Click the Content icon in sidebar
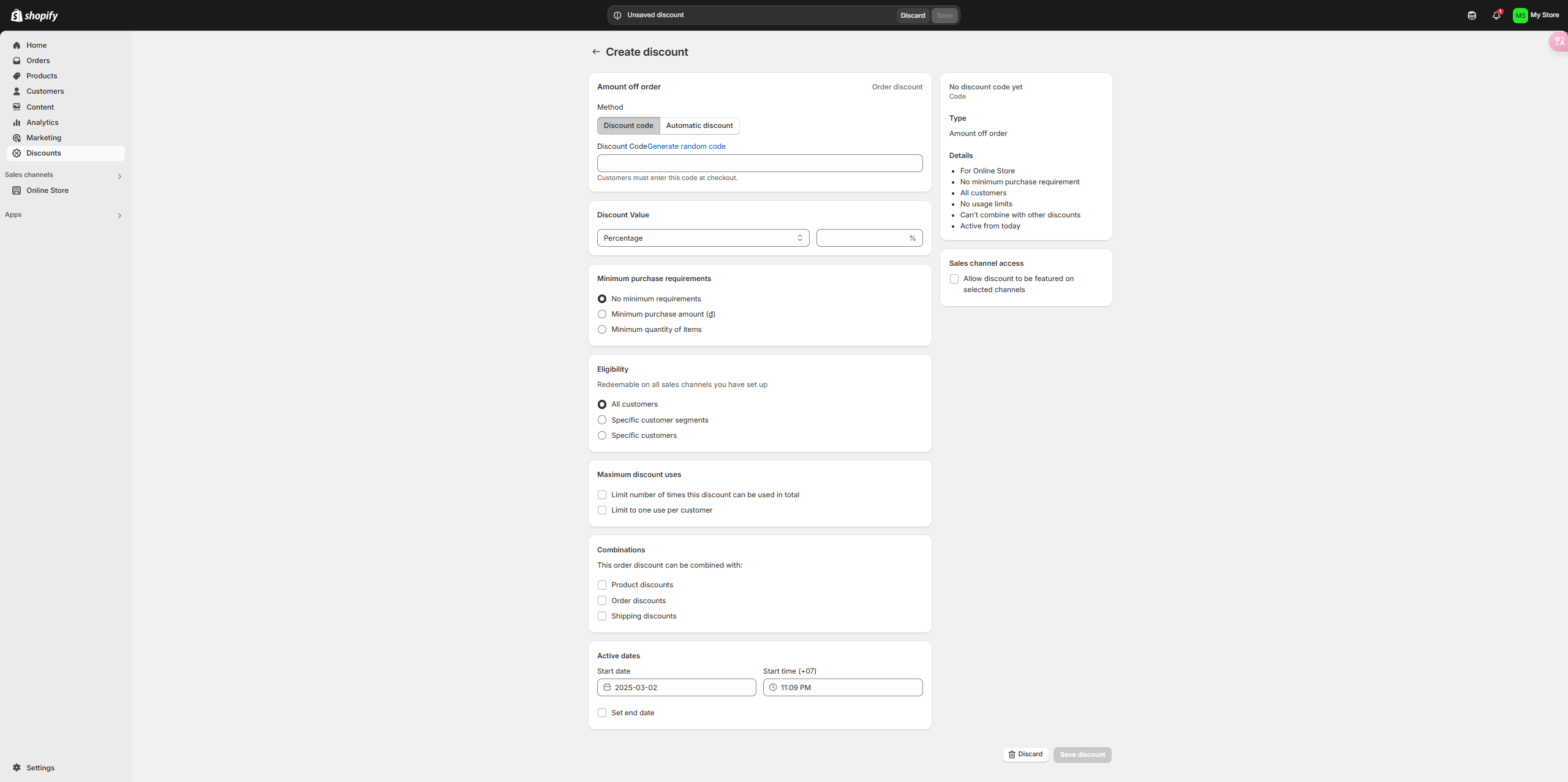This screenshot has height=782, width=1568. point(17,107)
